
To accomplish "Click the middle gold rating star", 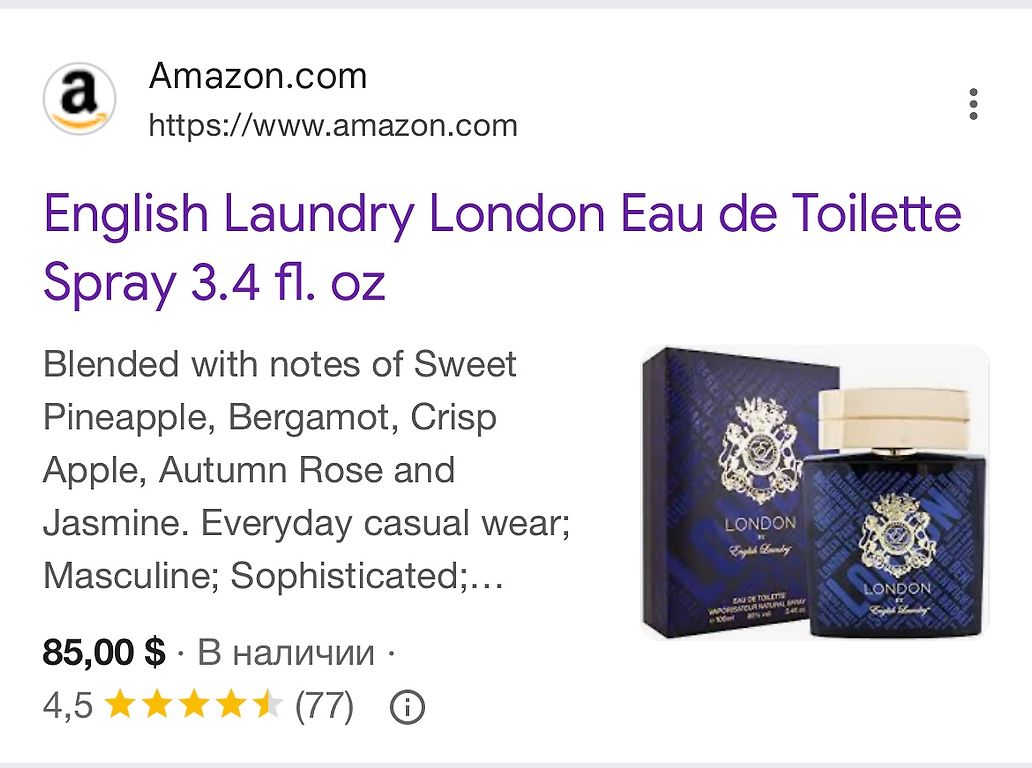I will tap(194, 705).
